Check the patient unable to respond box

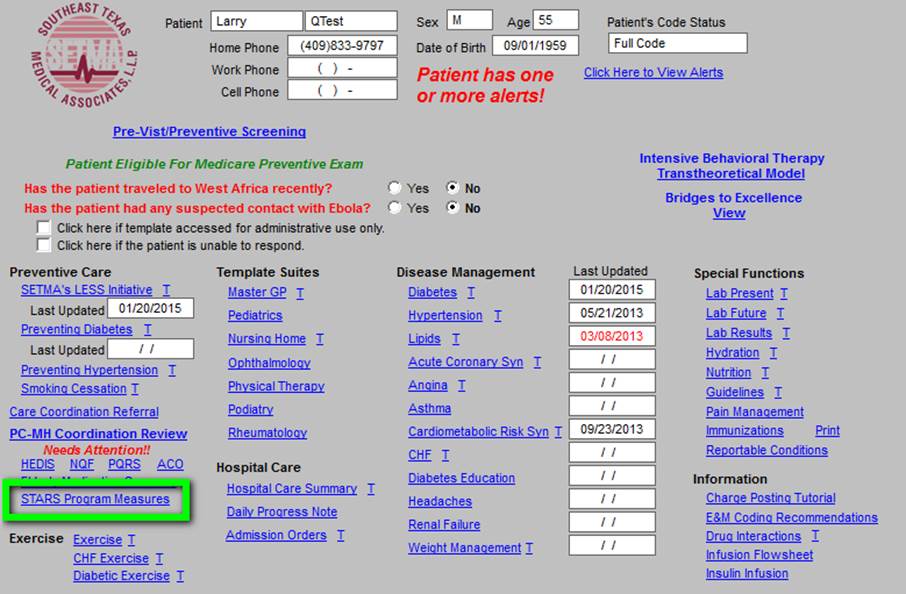coord(43,245)
